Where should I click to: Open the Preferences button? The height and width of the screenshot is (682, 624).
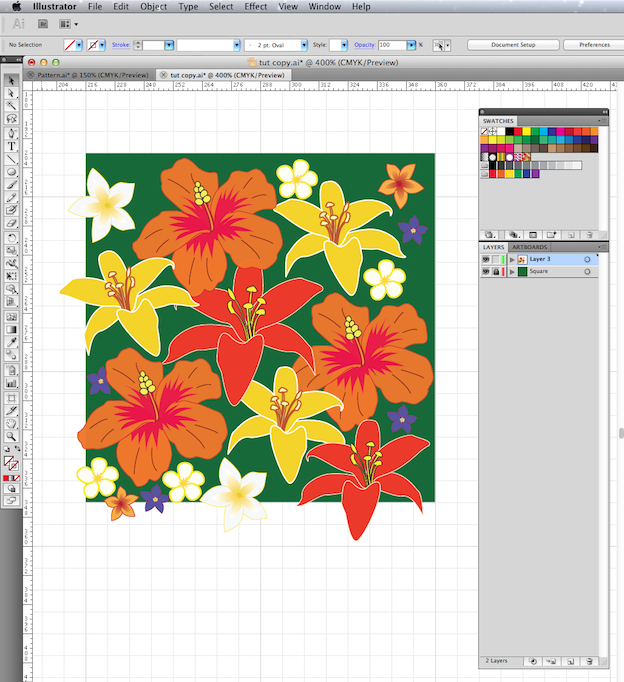tap(594, 45)
